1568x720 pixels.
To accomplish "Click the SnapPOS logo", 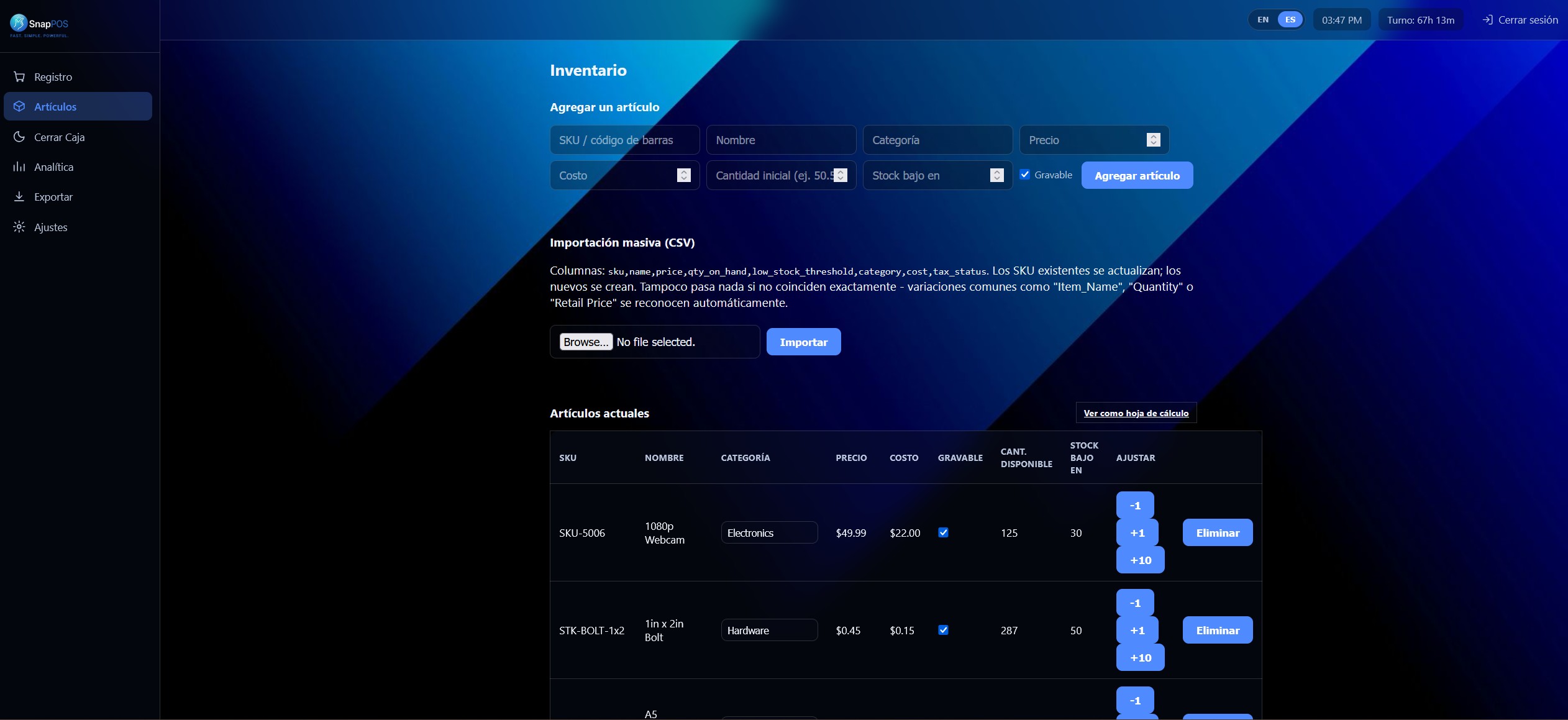I will [x=39, y=25].
